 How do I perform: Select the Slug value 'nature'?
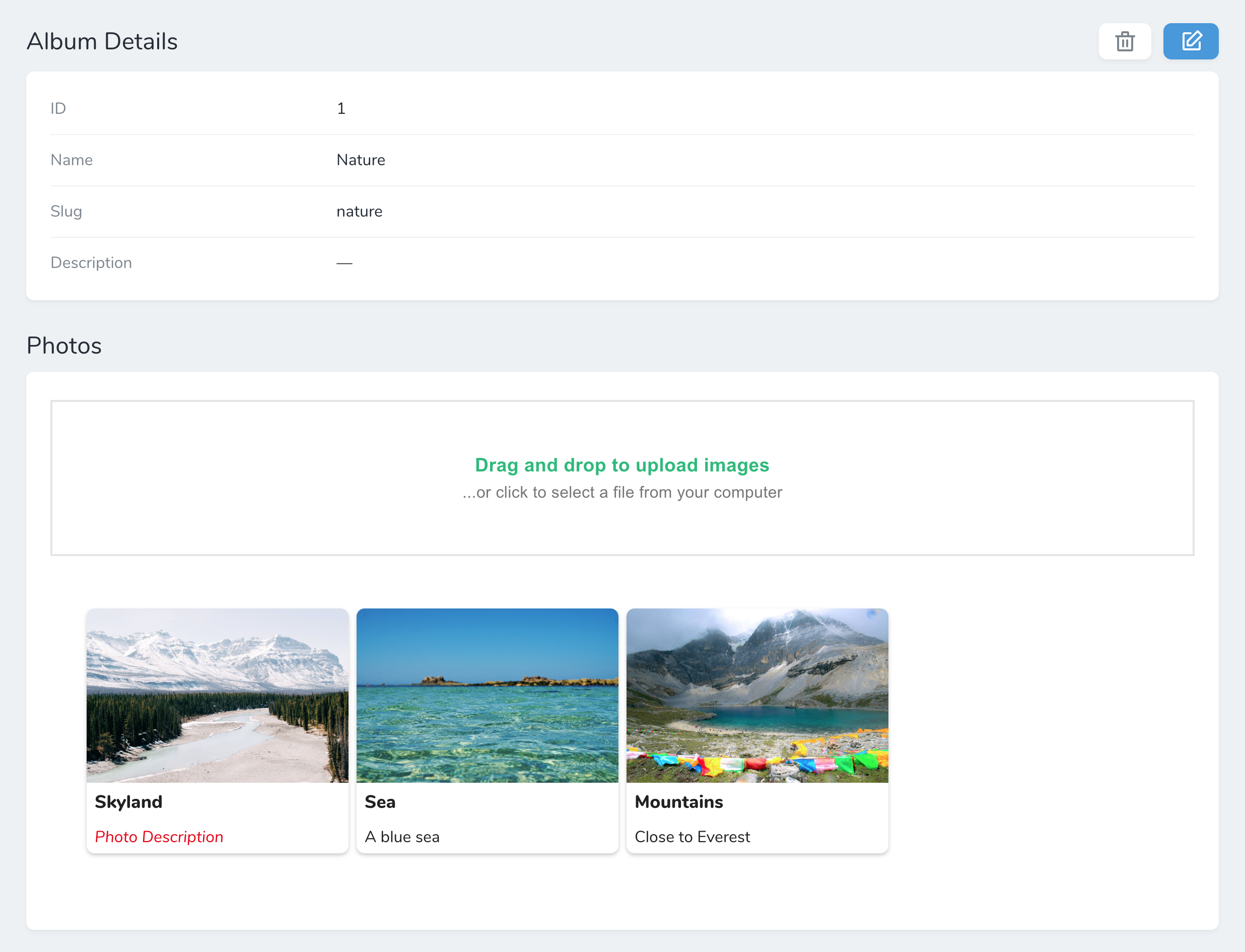click(x=359, y=212)
